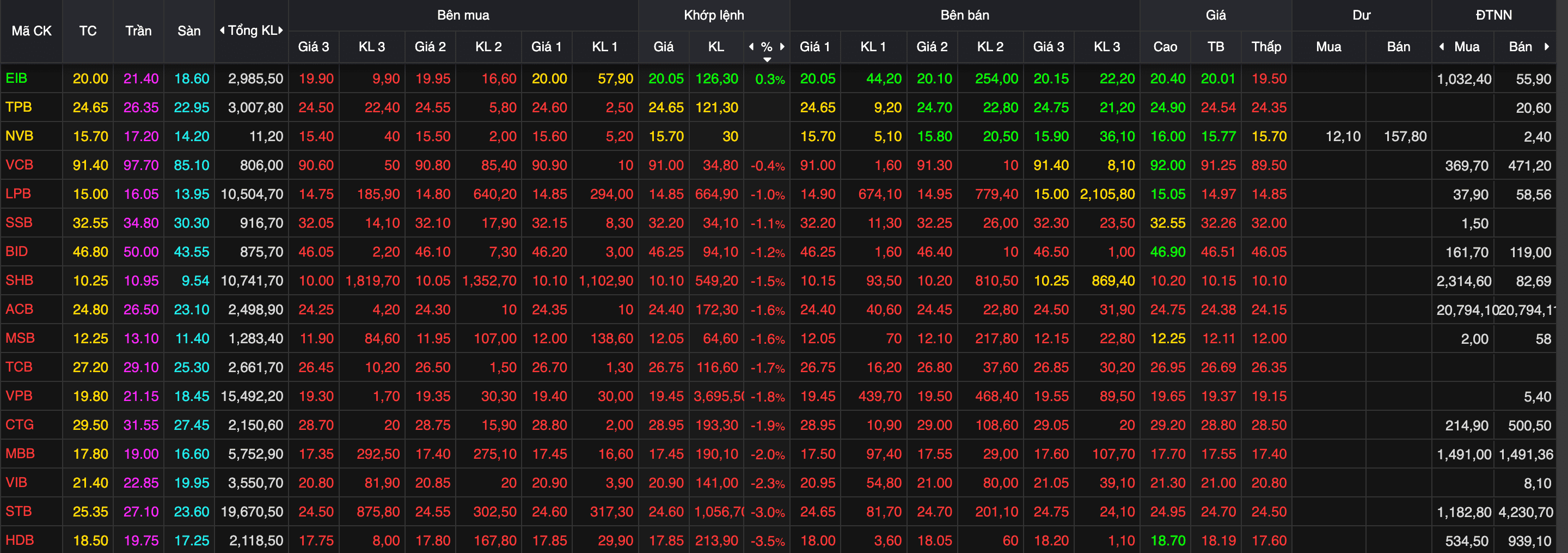
Task: Open the VPB stock ticker
Action: coord(19,395)
